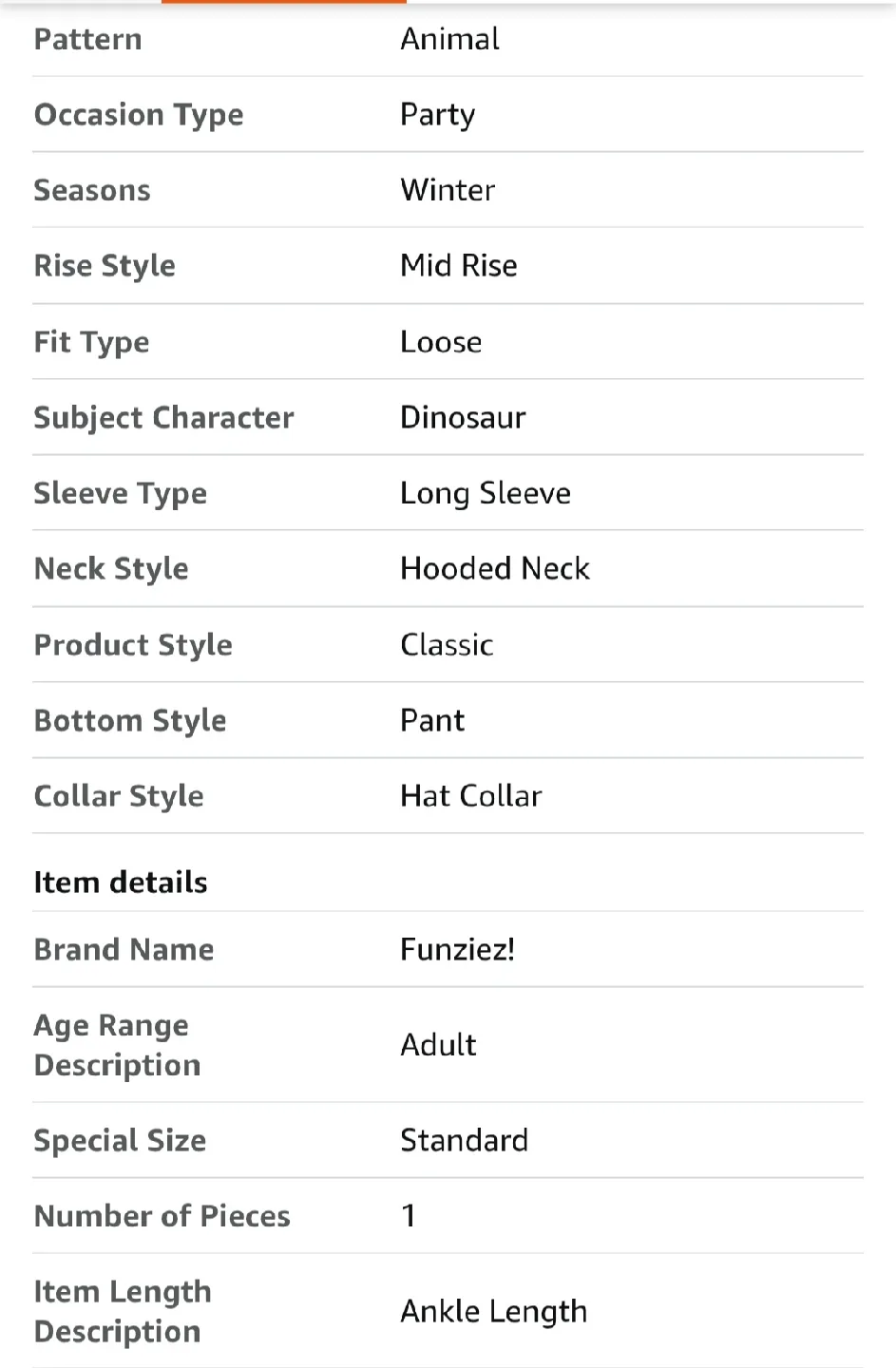Screen dimensions: 896x1368
Task: Select the Ankle Length value
Action: [x=494, y=1311]
